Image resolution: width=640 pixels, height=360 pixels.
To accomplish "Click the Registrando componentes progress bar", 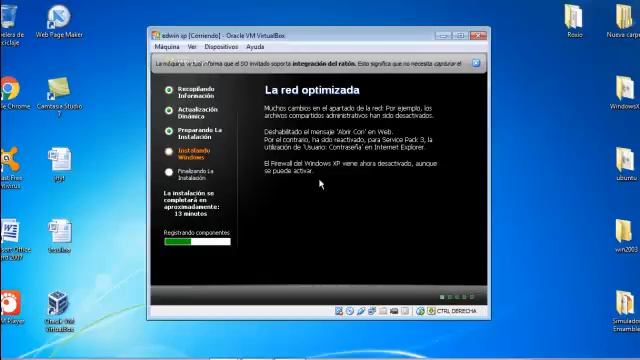I will coord(197,242).
